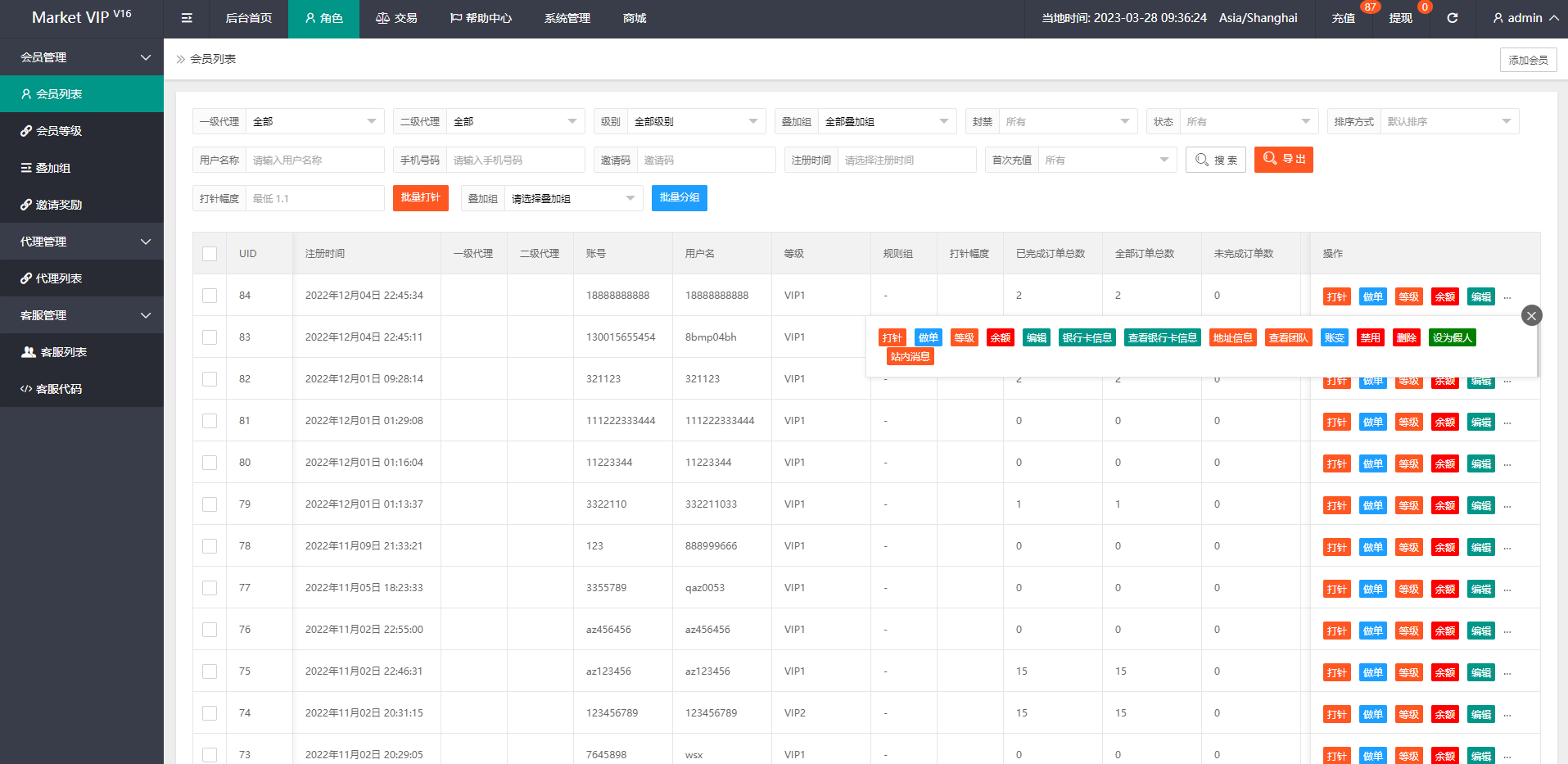Click the orange 导出 export button
The image size is (1568, 764).
click(1283, 160)
